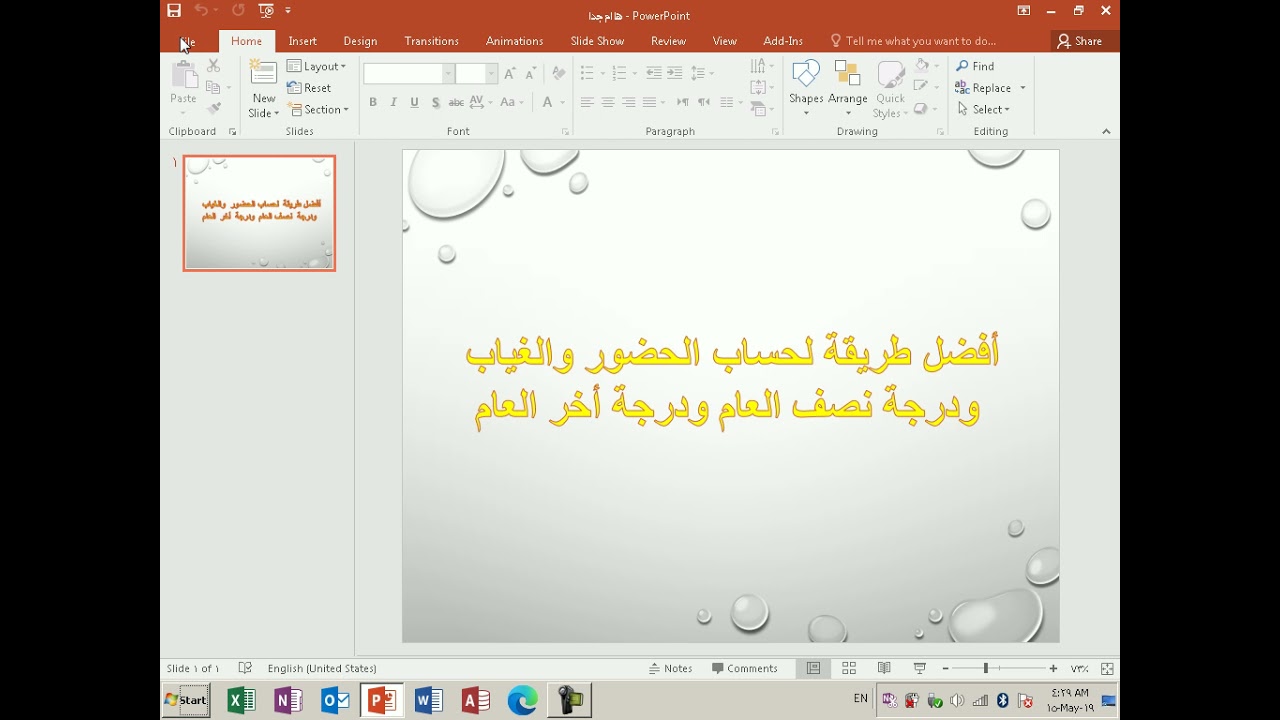
Task: Click the Bullets list icon
Action: pos(587,73)
